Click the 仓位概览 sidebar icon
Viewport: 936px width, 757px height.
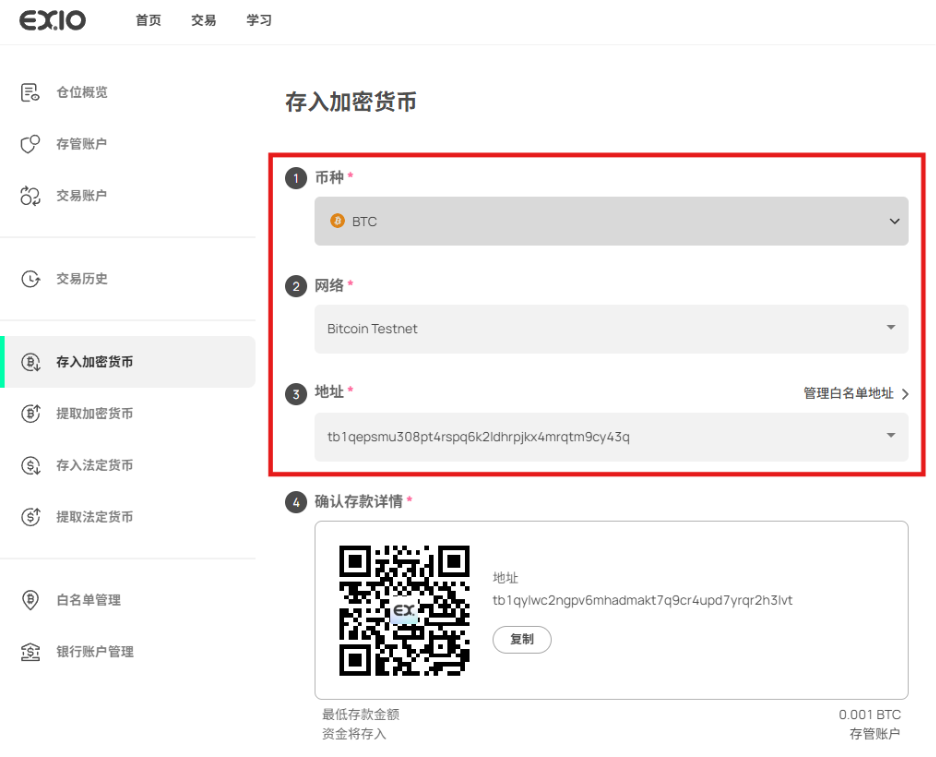(30, 93)
